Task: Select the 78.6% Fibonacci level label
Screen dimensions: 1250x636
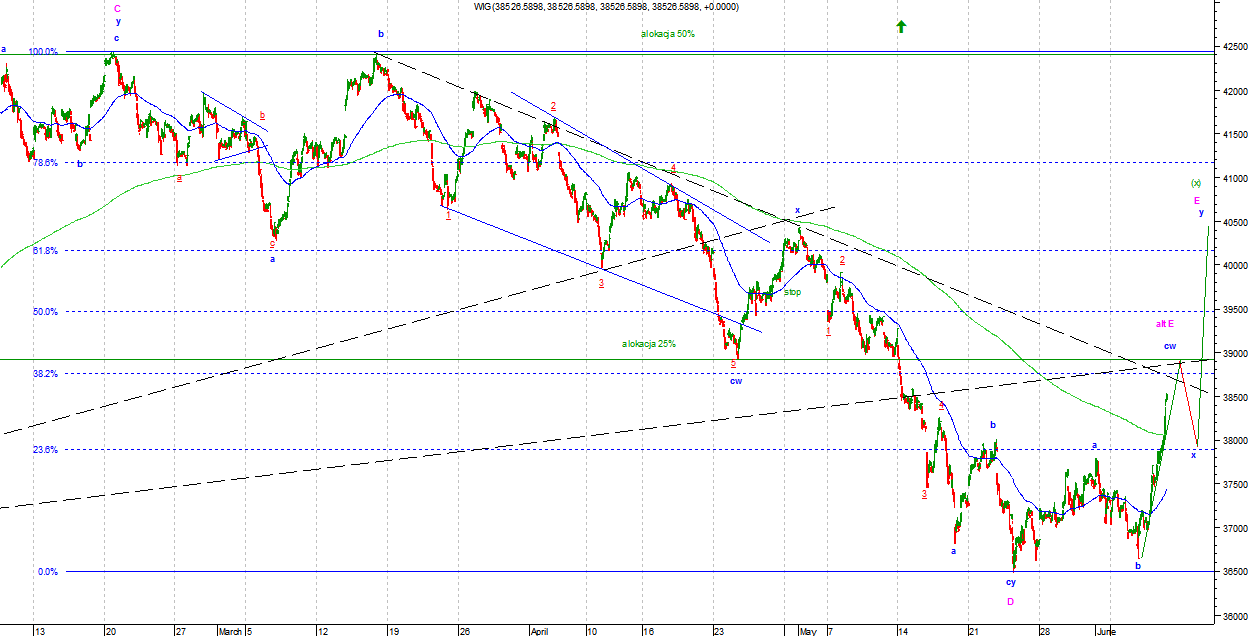Action: coord(45,162)
